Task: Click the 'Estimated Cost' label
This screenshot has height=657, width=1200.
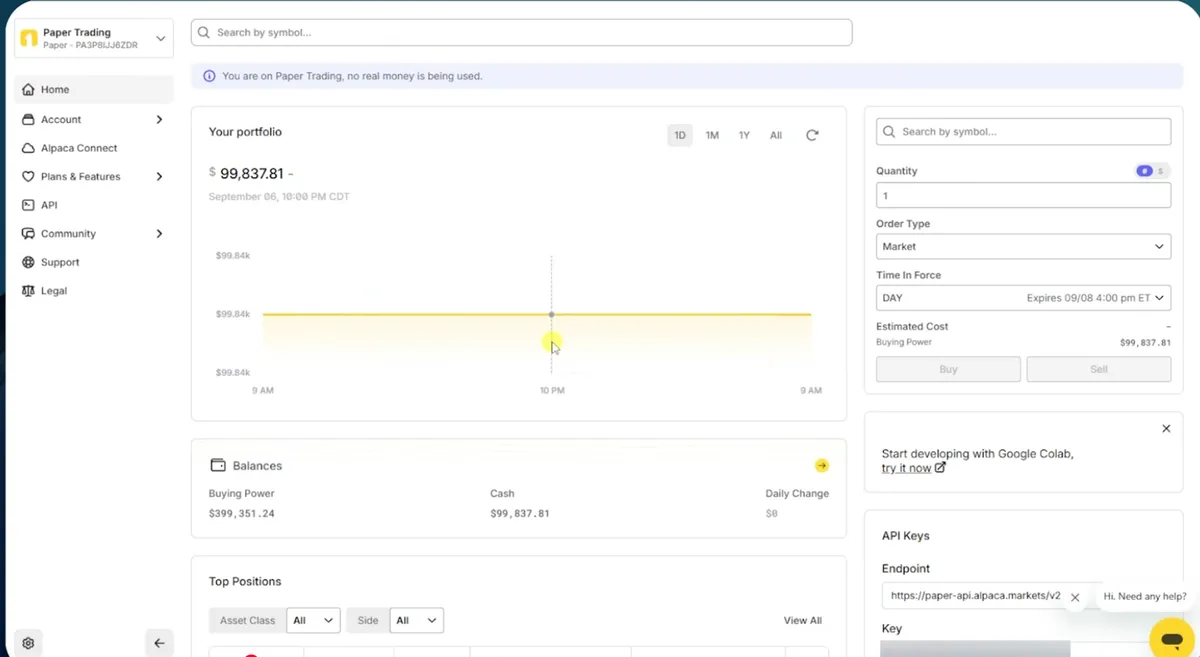Action: (x=912, y=327)
